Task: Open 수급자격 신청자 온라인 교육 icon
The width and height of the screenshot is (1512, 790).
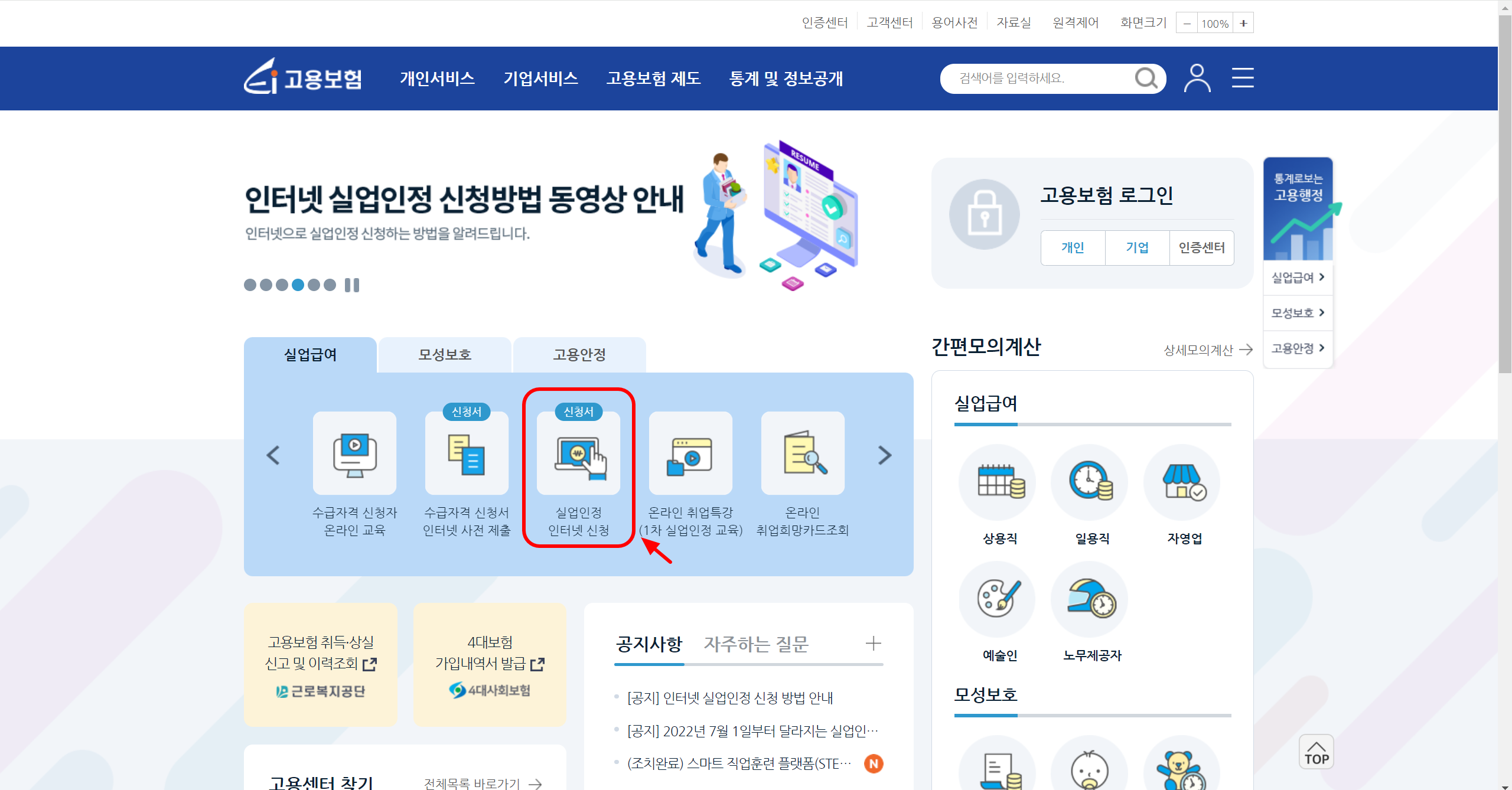Action: pyautogui.click(x=354, y=453)
